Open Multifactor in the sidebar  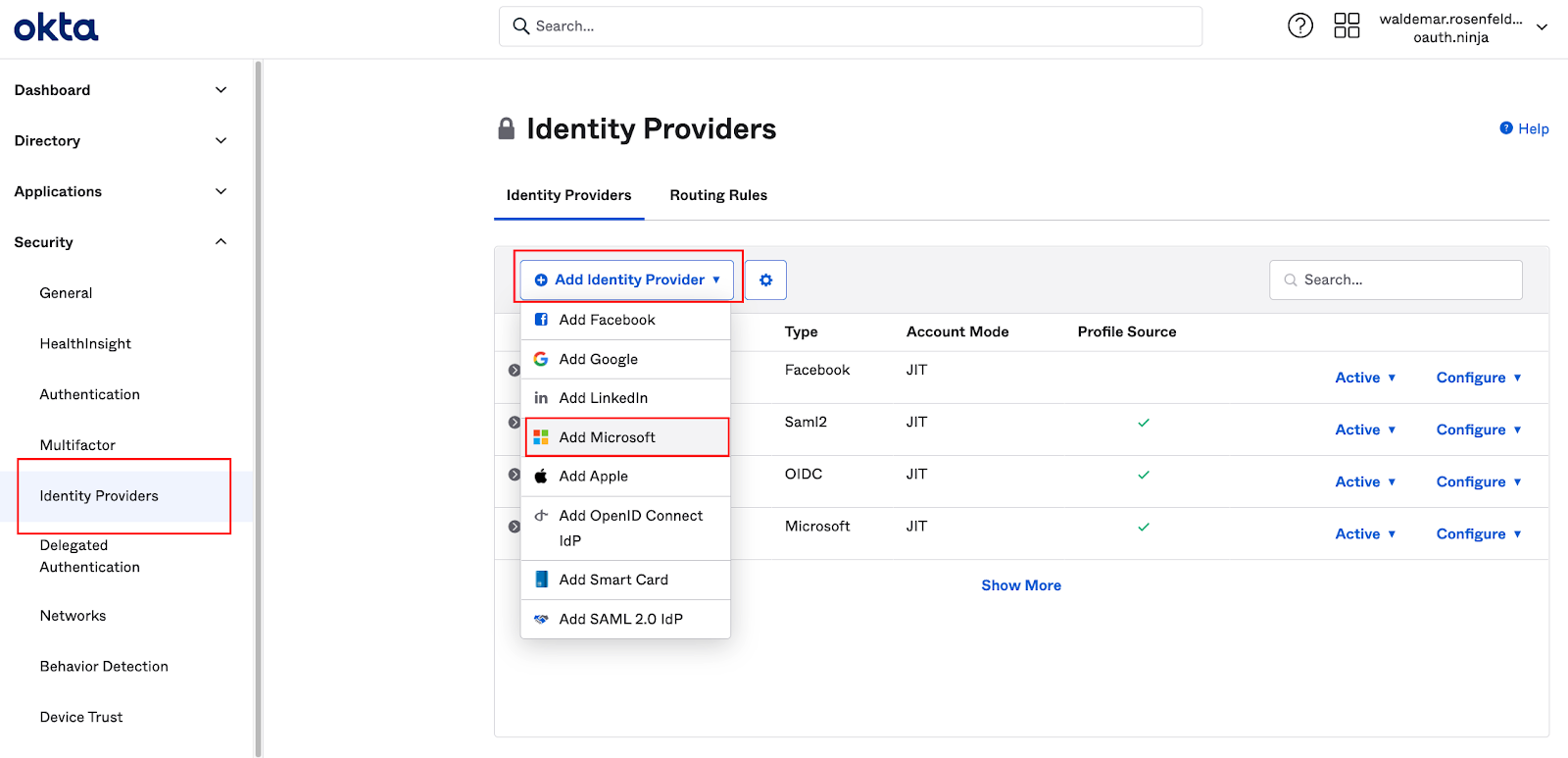pyautogui.click(x=77, y=445)
